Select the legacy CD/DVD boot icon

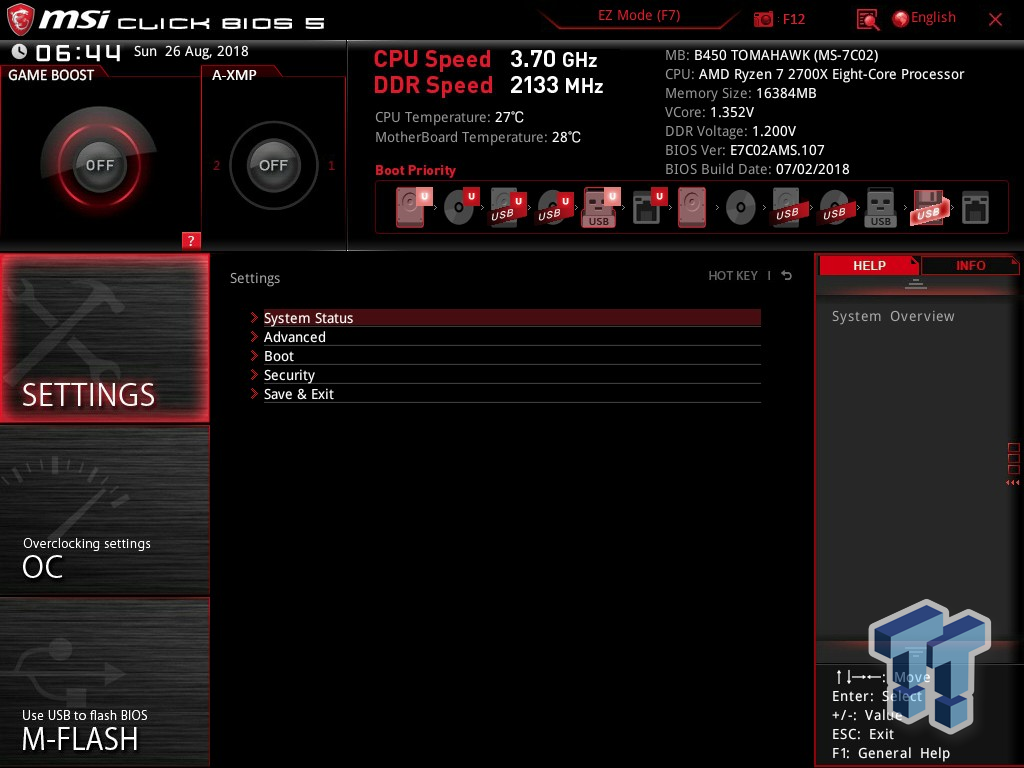coord(741,208)
